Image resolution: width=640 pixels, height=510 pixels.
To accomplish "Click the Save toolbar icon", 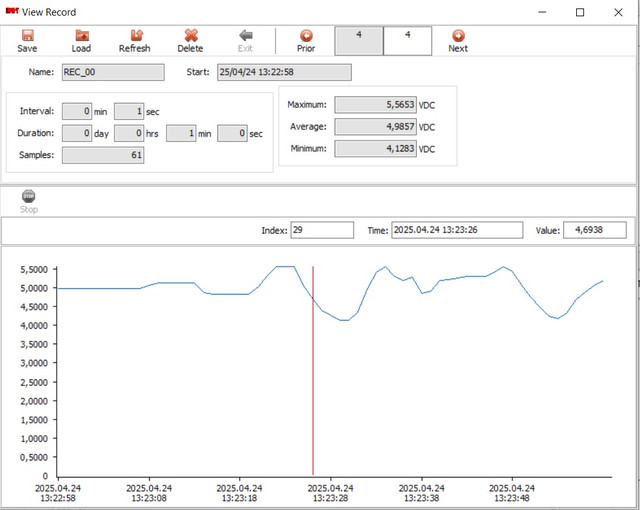I will coord(27,36).
